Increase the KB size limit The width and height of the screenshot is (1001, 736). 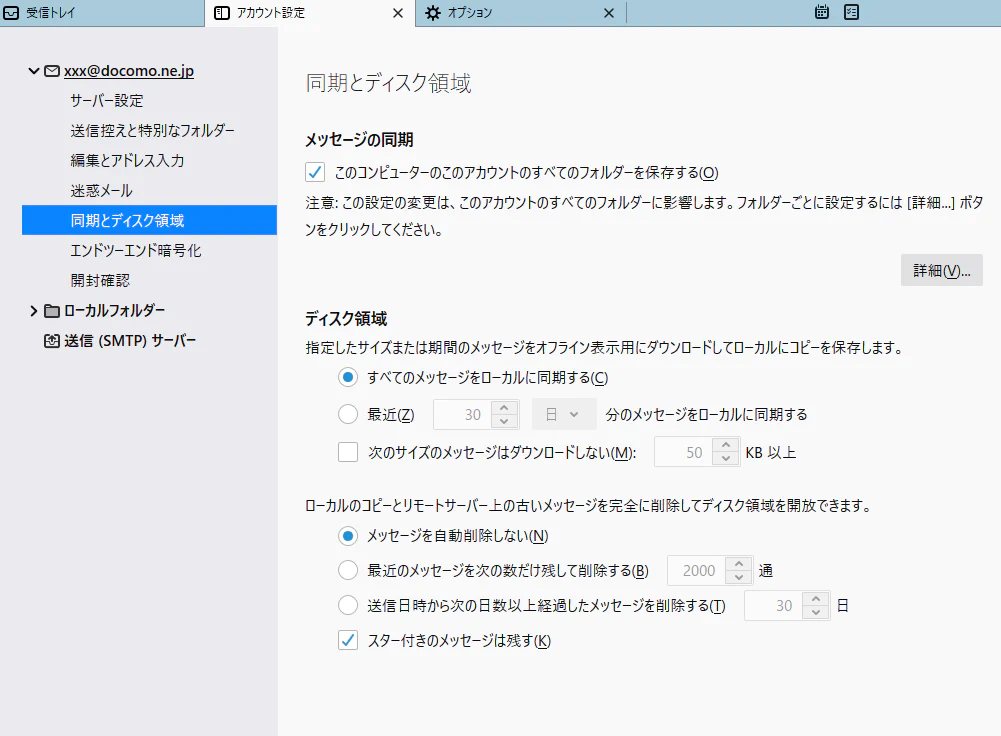pos(726,445)
